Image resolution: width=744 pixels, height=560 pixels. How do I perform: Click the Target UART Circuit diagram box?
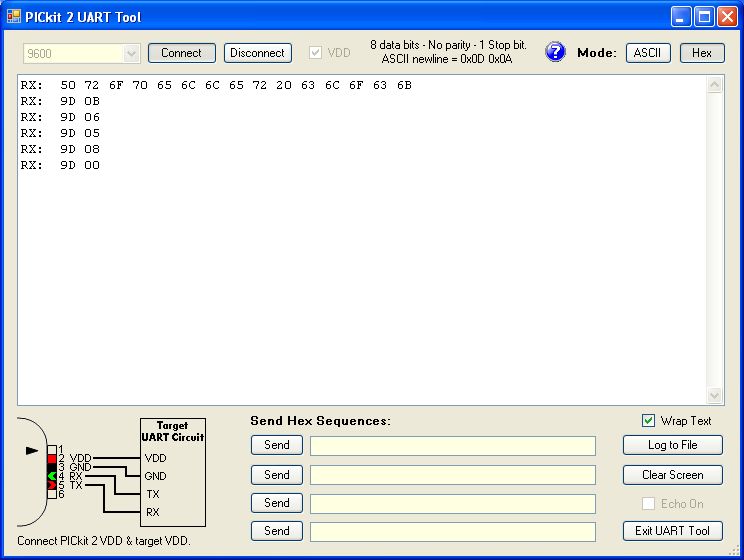173,472
